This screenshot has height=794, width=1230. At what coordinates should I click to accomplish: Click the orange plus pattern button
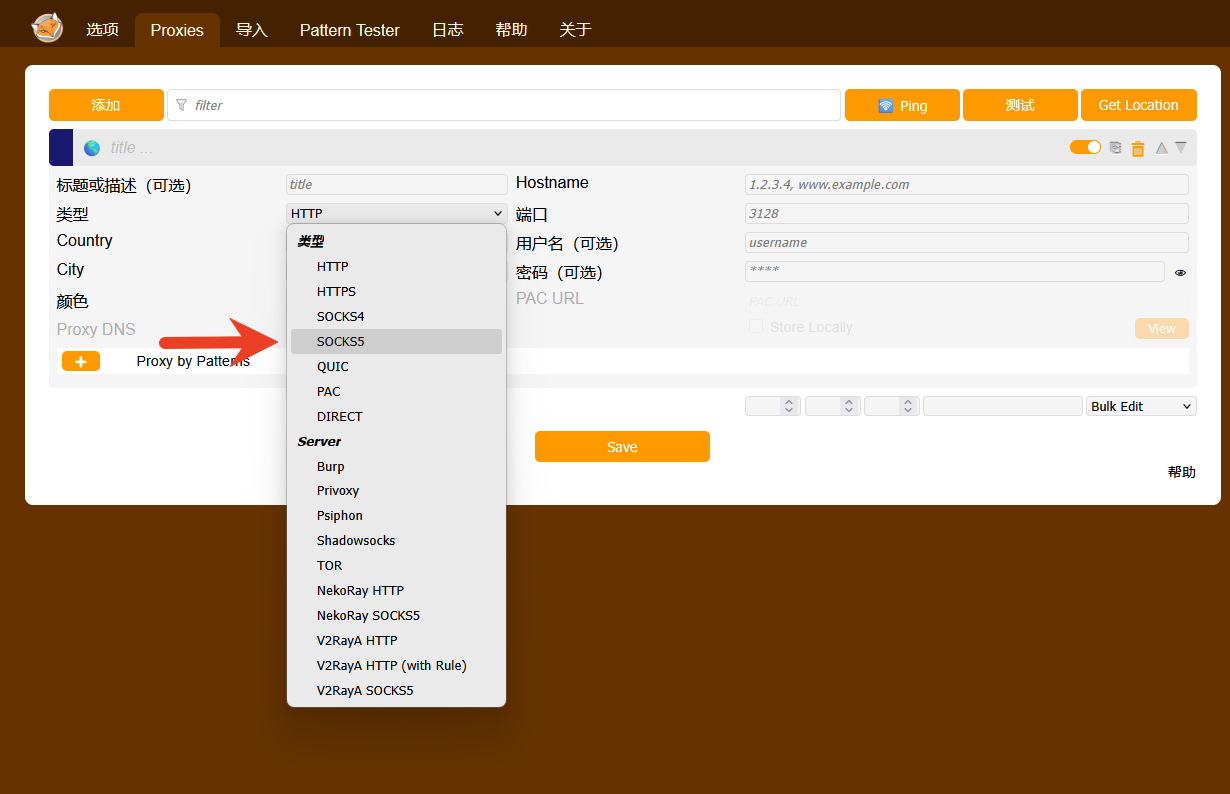[x=81, y=361]
